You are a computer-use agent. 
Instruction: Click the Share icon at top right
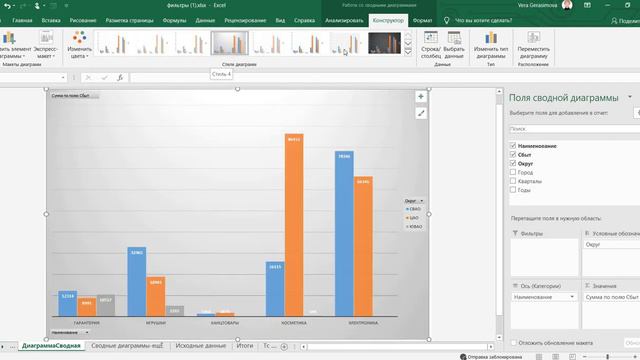[614, 20]
